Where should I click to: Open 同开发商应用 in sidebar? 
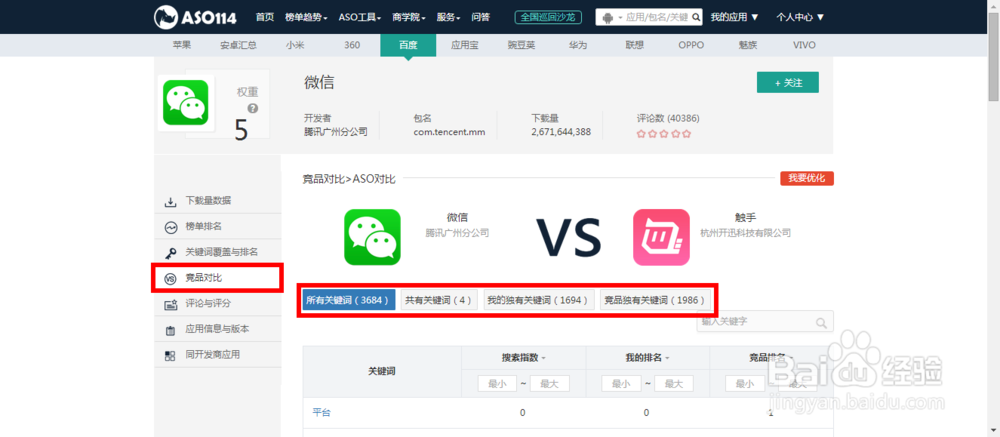(x=212, y=355)
